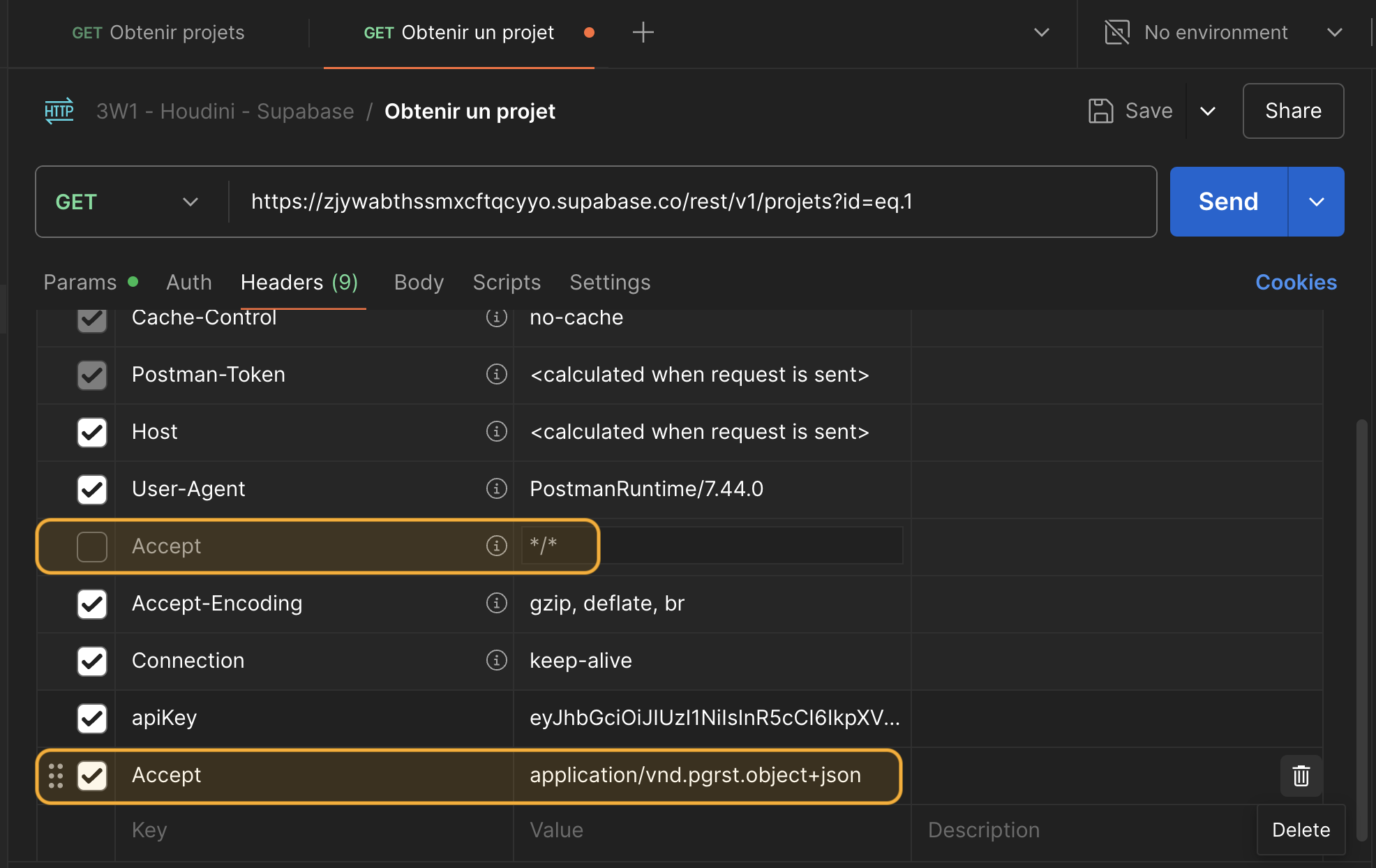Open the 3W1 - Houdini - Supabase breadcrumb

(x=225, y=111)
